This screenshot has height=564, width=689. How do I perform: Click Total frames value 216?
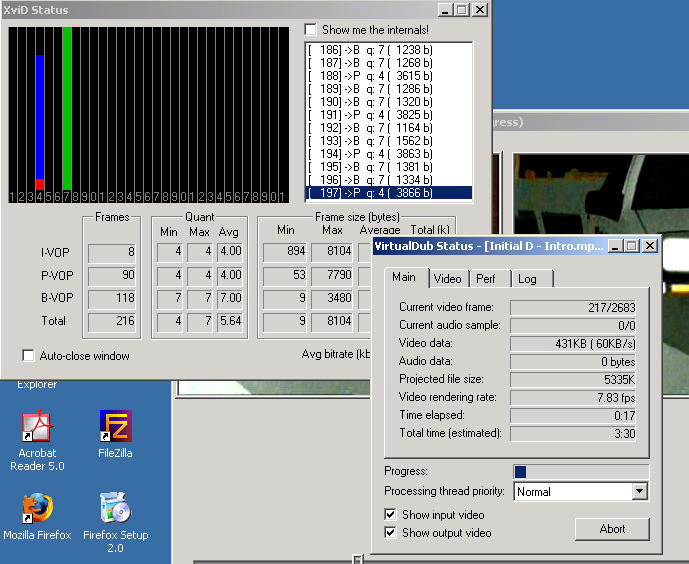(x=112, y=322)
